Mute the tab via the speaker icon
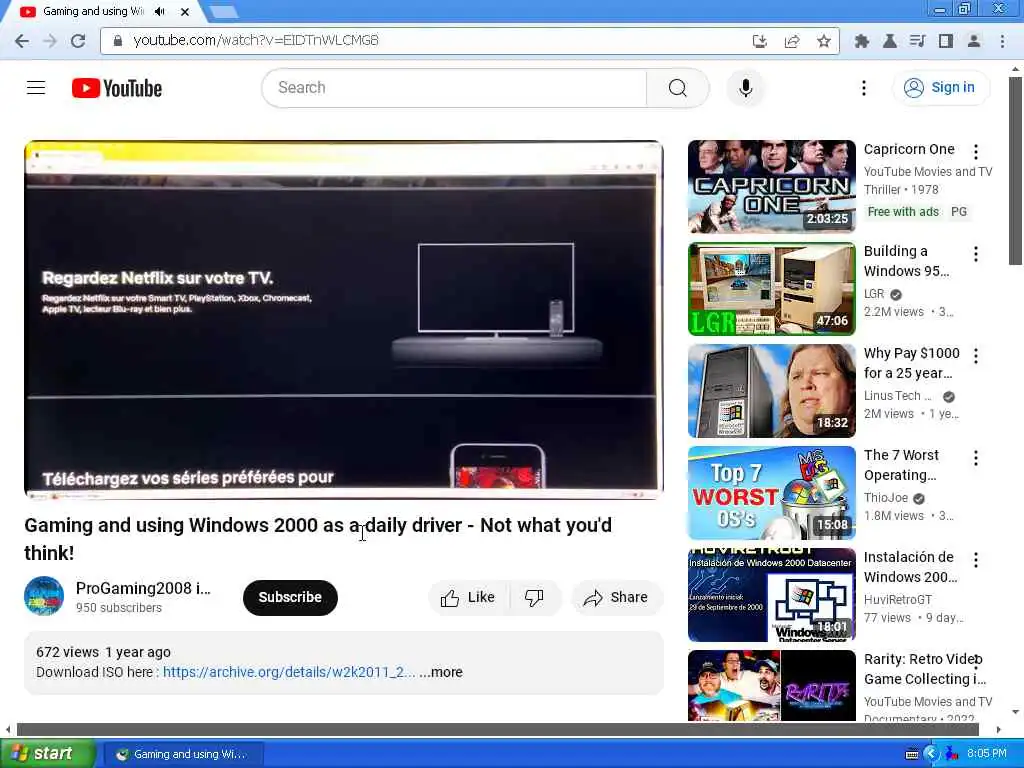The image size is (1024, 768). point(159,11)
